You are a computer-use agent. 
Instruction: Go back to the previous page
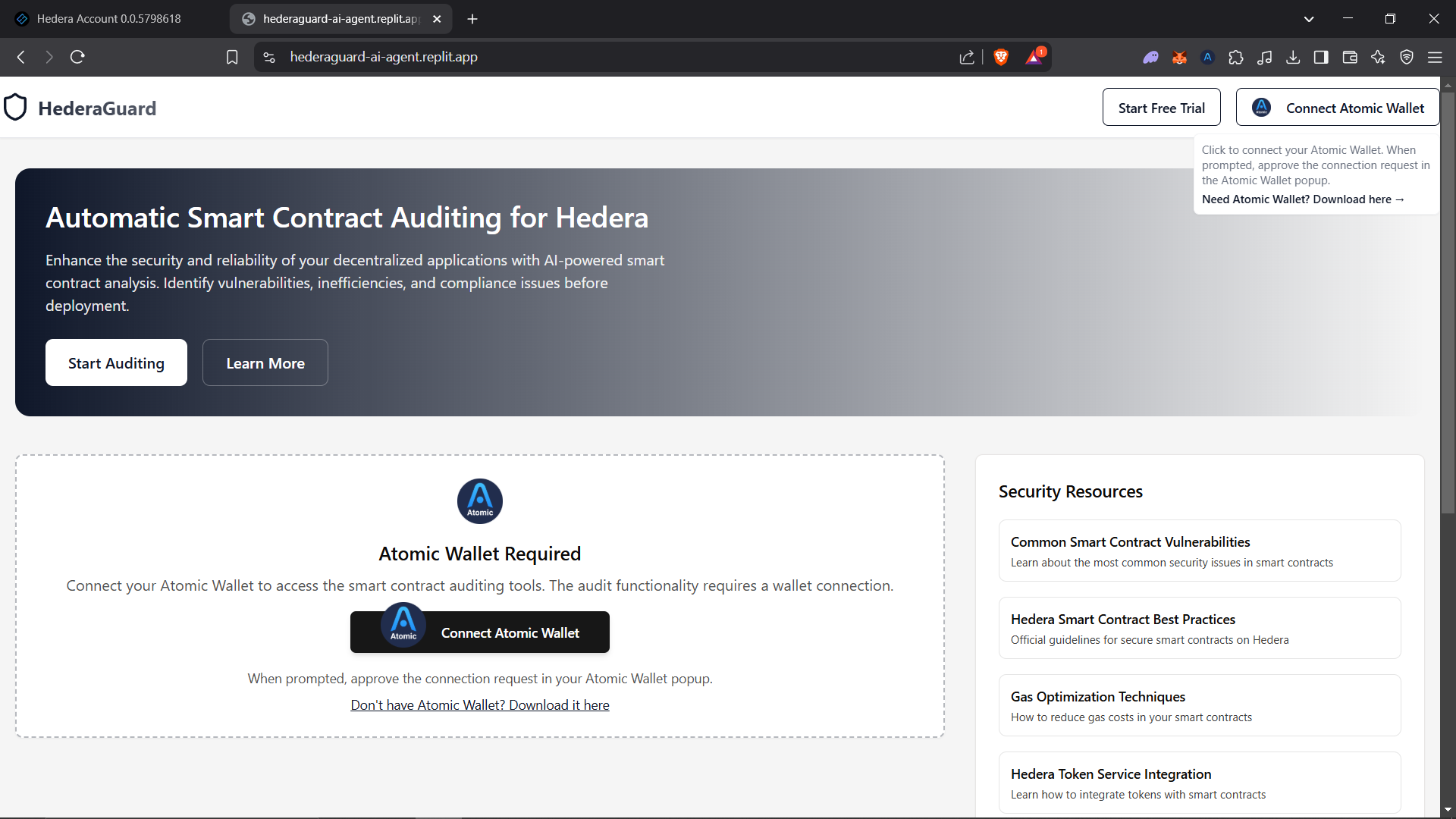tap(21, 57)
